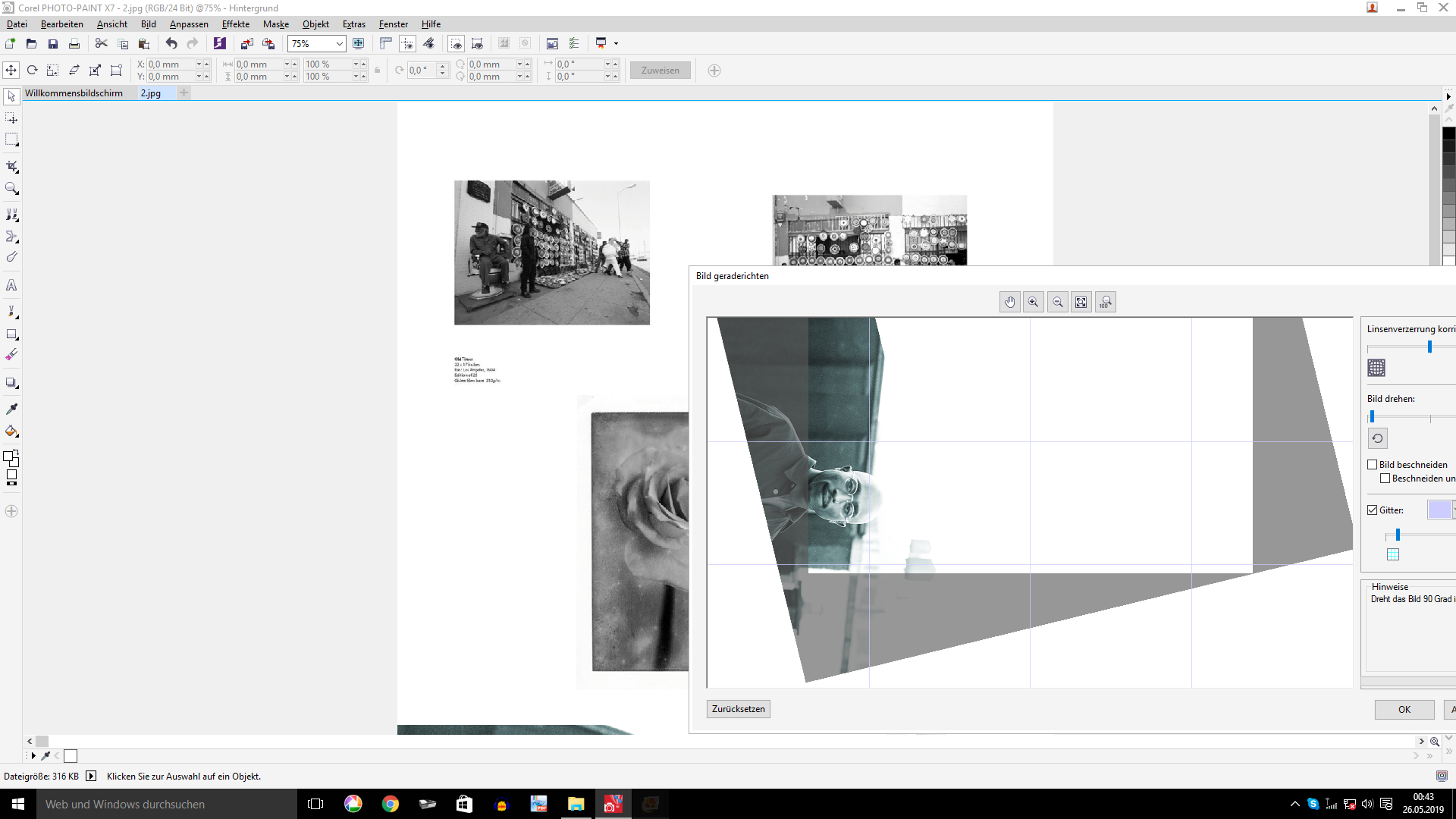This screenshot has height=819, width=1456.
Task: Click the Undo arrow icon
Action: pos(171,44)
